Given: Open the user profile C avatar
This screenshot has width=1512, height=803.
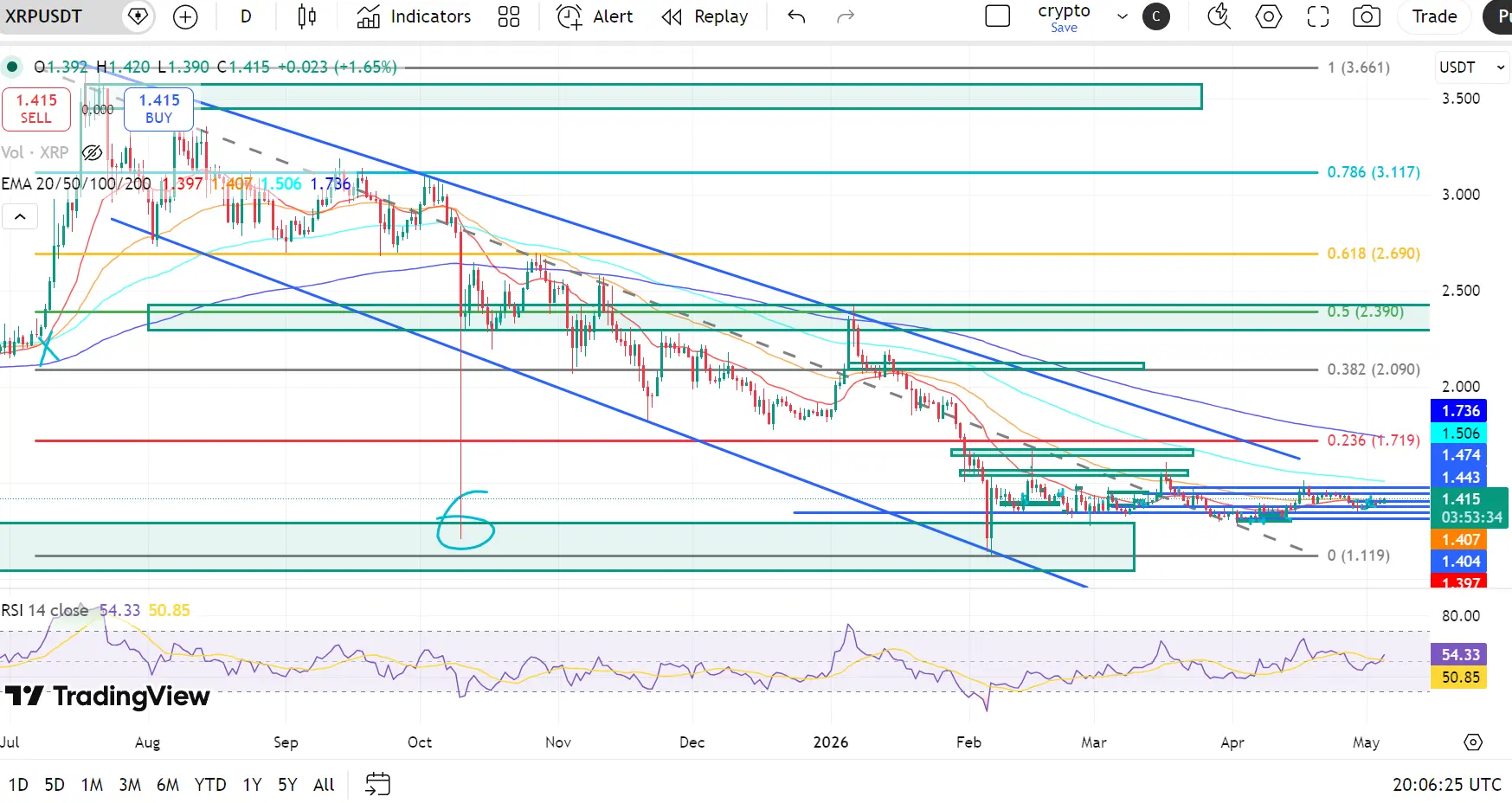Looking at the screenshot, I should [1155, 16].
